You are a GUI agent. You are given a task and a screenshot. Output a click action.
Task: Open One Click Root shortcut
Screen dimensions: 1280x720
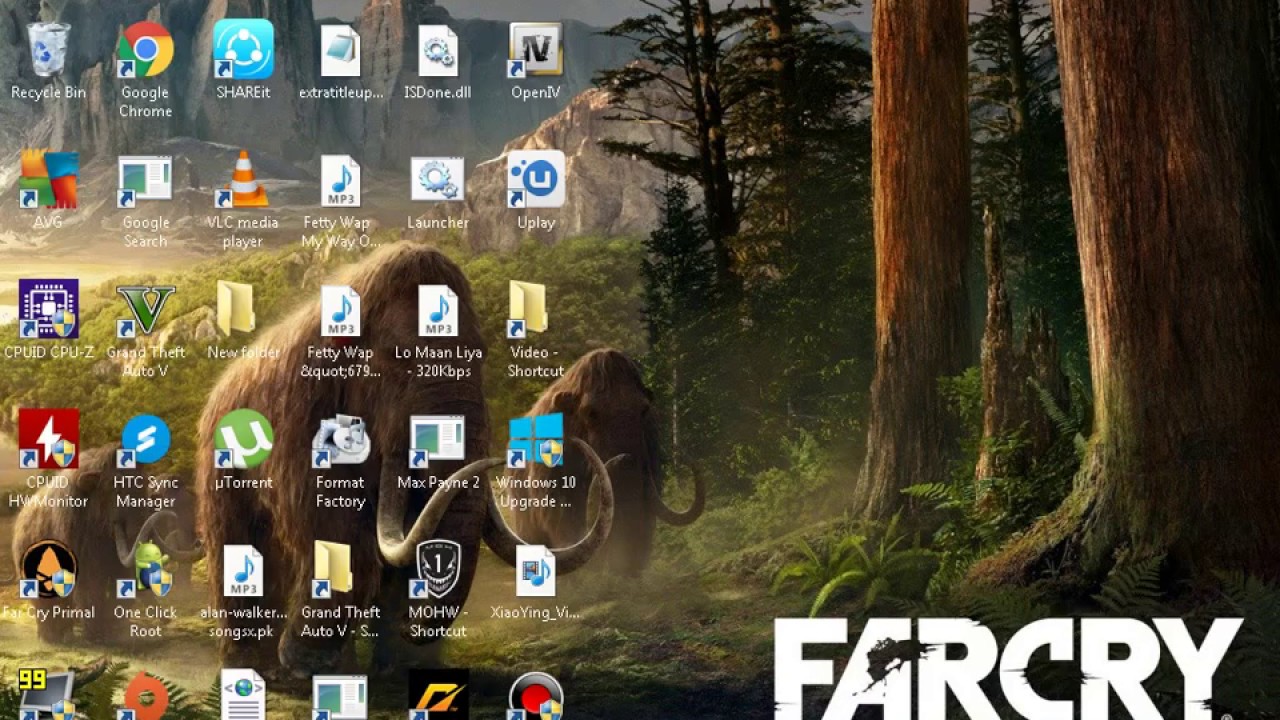[145, 570]
